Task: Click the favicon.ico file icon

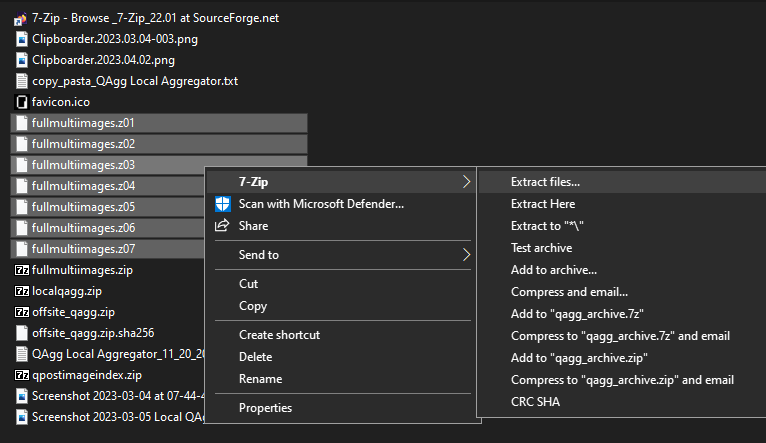Action: click(21, 102)
